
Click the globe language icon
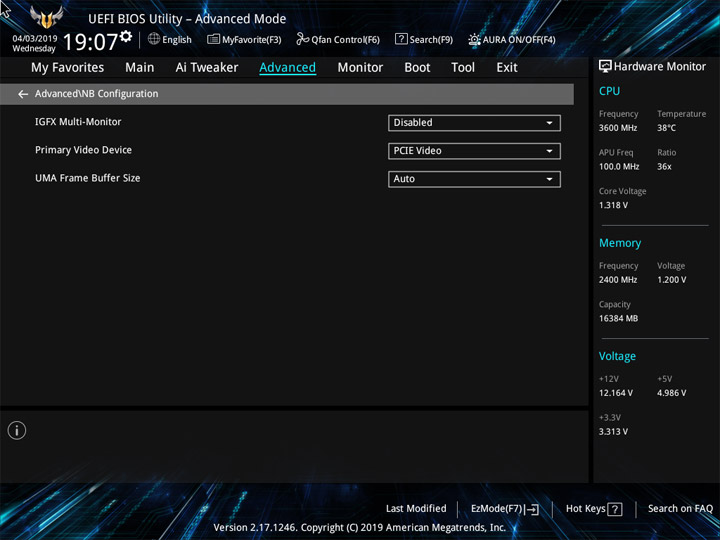(x=154, y=39)
